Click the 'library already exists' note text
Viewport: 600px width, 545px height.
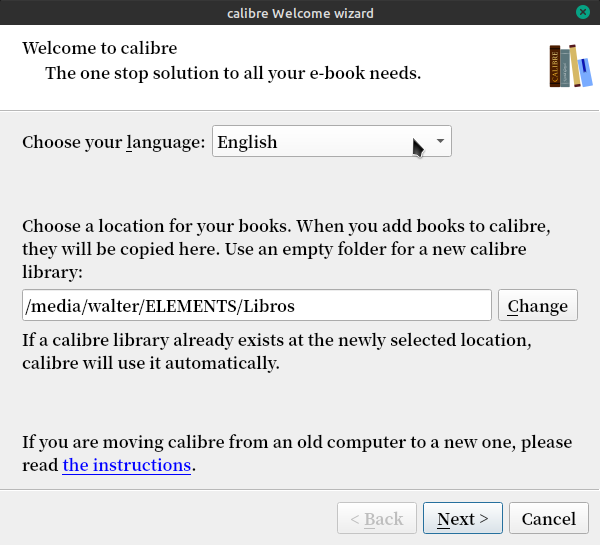coord(277,351)
